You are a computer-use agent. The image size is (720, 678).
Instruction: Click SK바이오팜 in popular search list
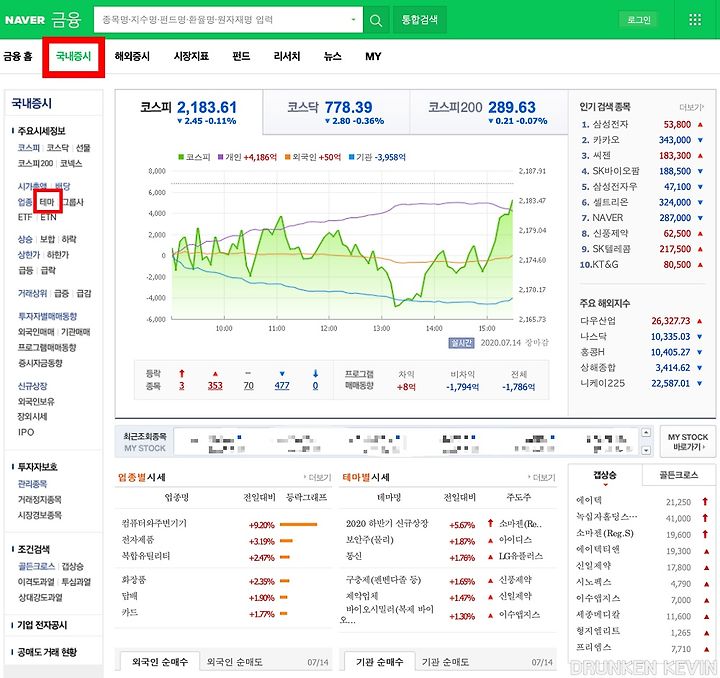[x=616, y=171]
